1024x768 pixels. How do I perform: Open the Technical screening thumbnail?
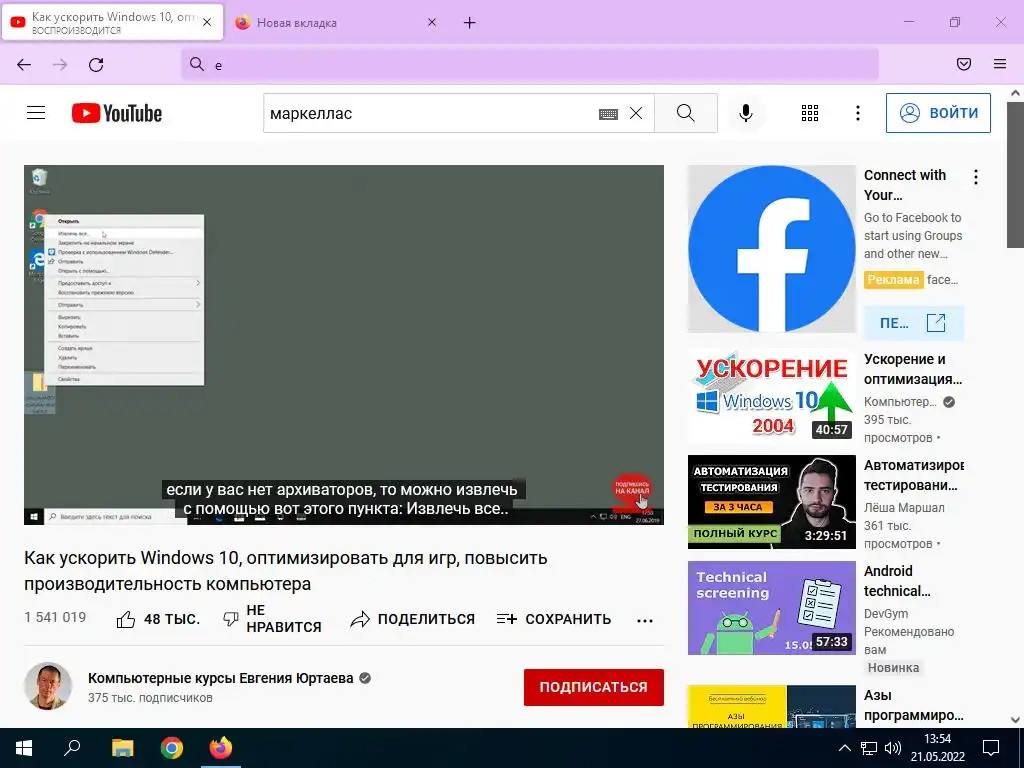(771, 607)
